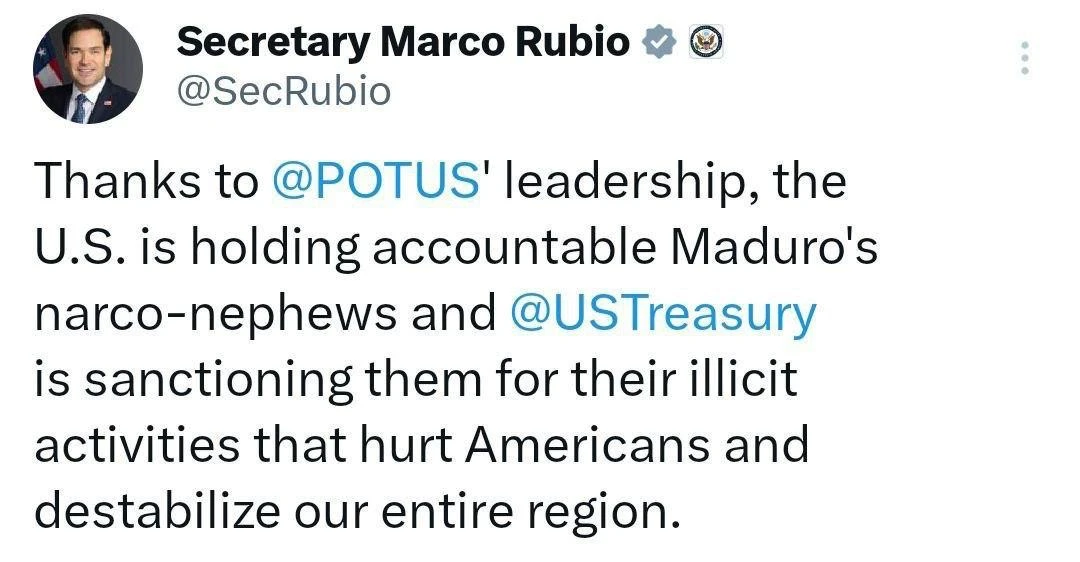The height and width of the screenshot is (562, 1080).
Task: Open the @USTreasury mention link
Action: 662,313
